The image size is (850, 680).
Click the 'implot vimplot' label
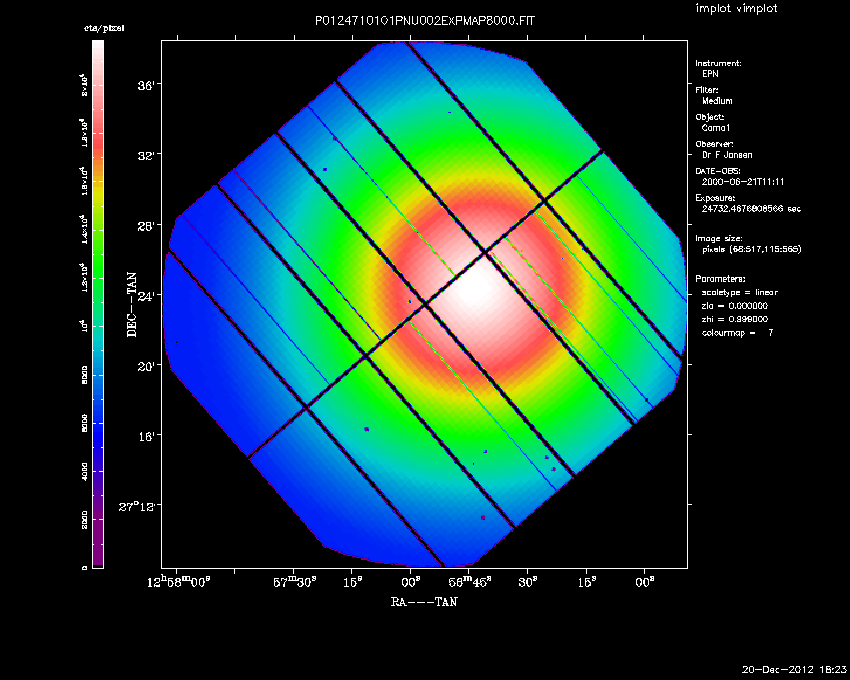pos(736,9)
